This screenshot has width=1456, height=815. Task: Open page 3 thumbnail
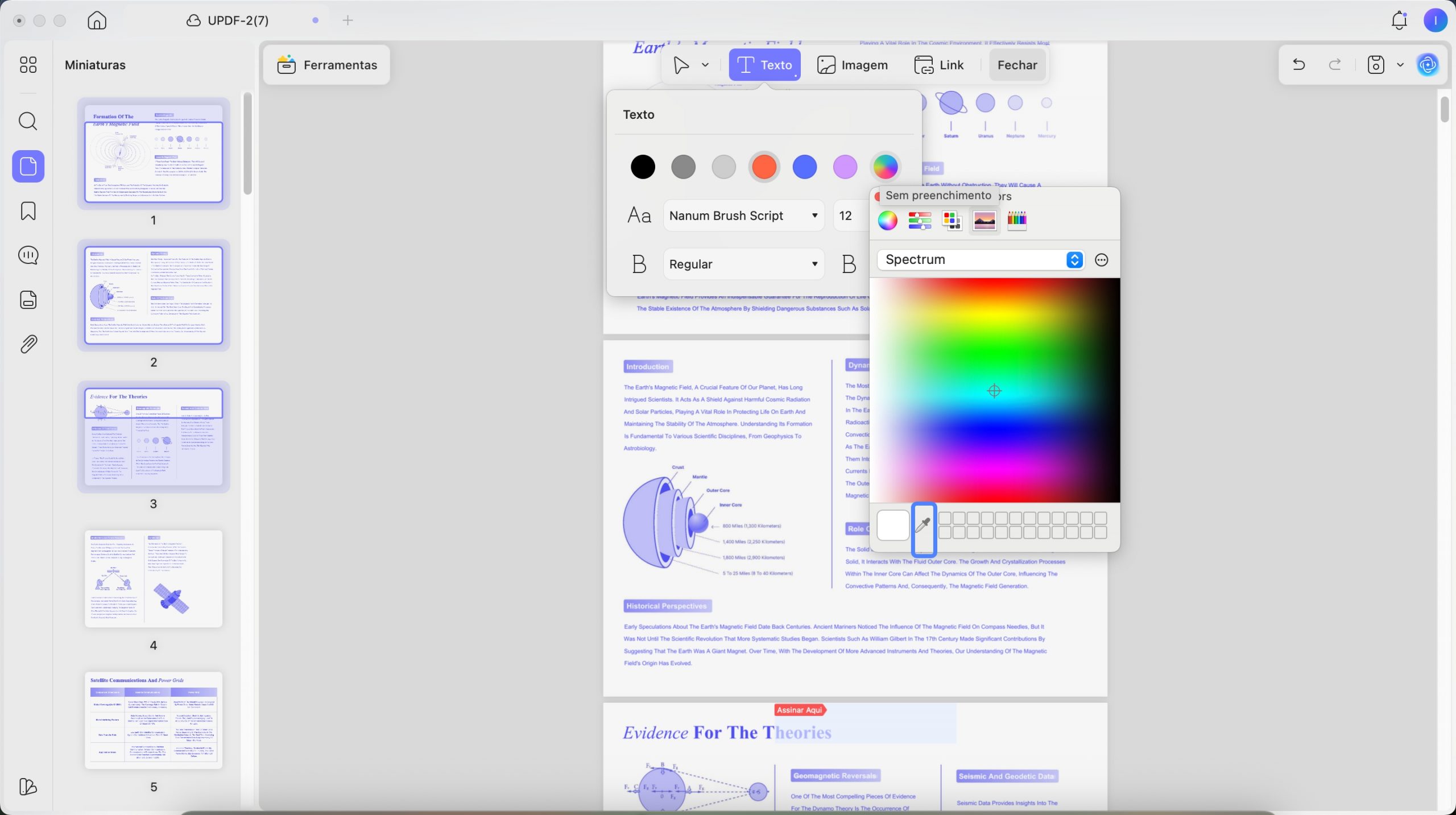click(x=154, y=437)
